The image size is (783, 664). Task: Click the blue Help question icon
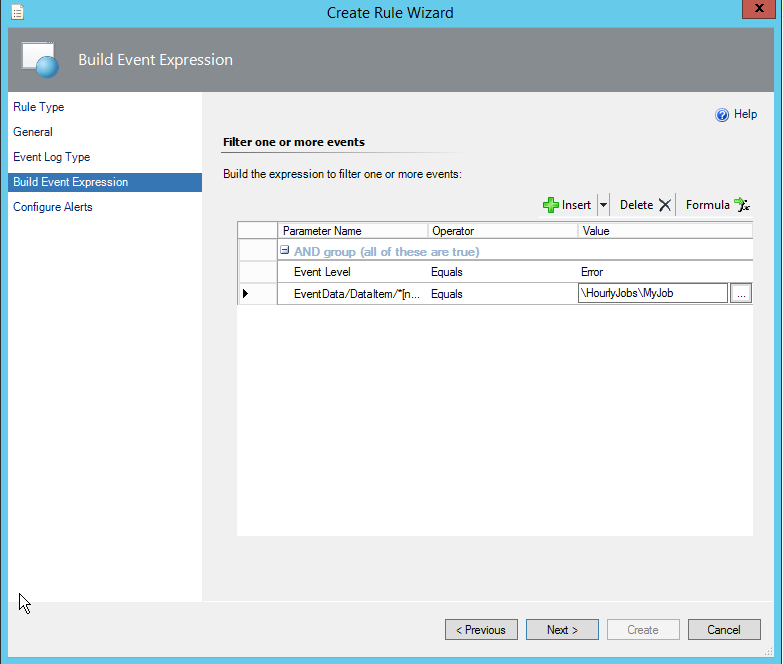coord(722,115)
